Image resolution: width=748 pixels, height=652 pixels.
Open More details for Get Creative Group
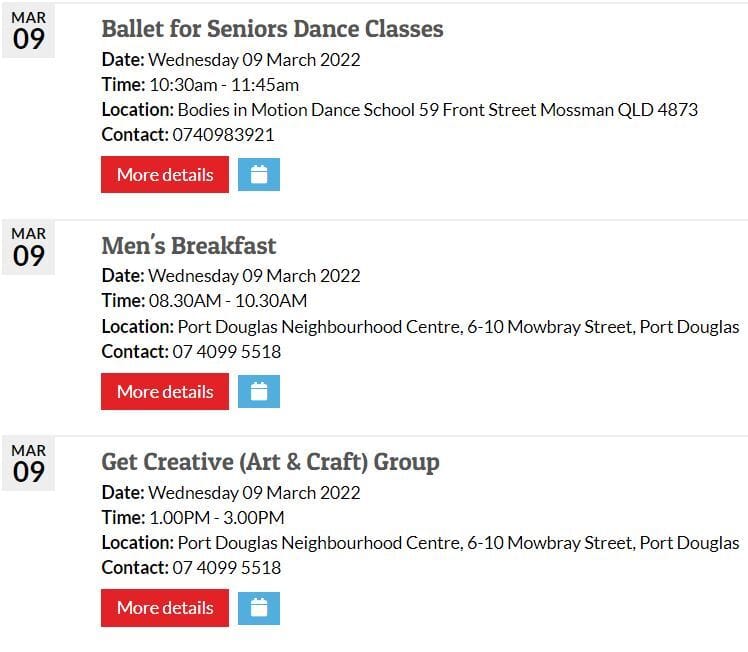(x=165, y=608)
